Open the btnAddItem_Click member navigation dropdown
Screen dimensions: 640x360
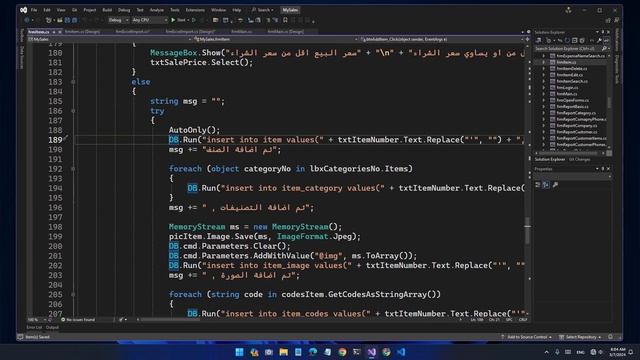click(441, 39)
